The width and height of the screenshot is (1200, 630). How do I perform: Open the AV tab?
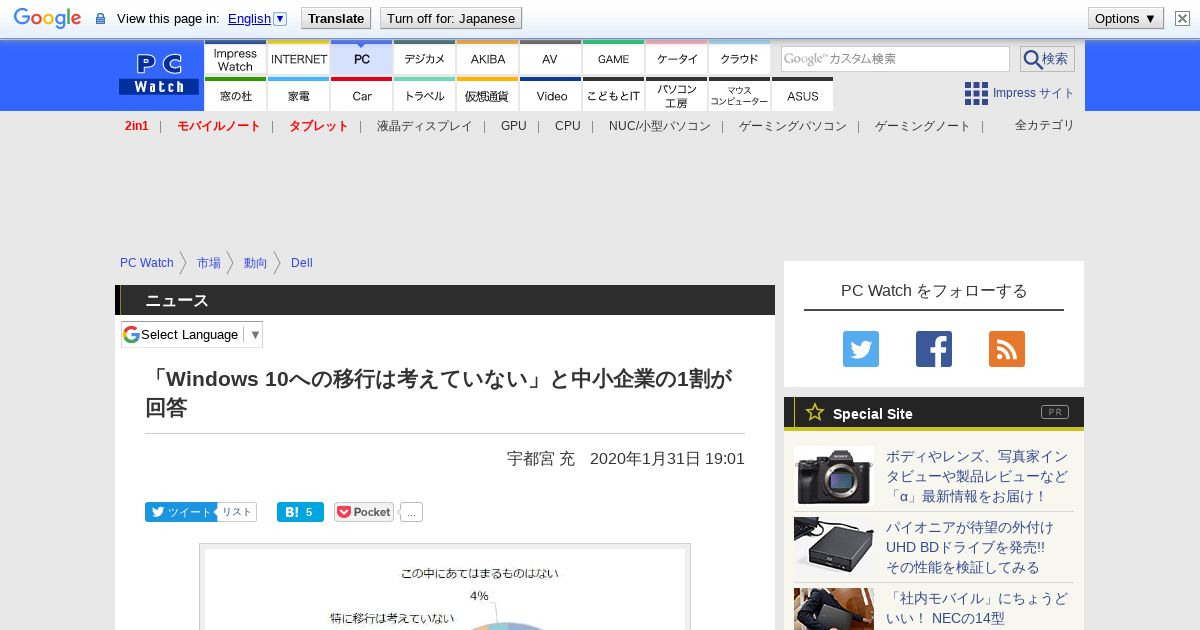[x=551, y=59]
